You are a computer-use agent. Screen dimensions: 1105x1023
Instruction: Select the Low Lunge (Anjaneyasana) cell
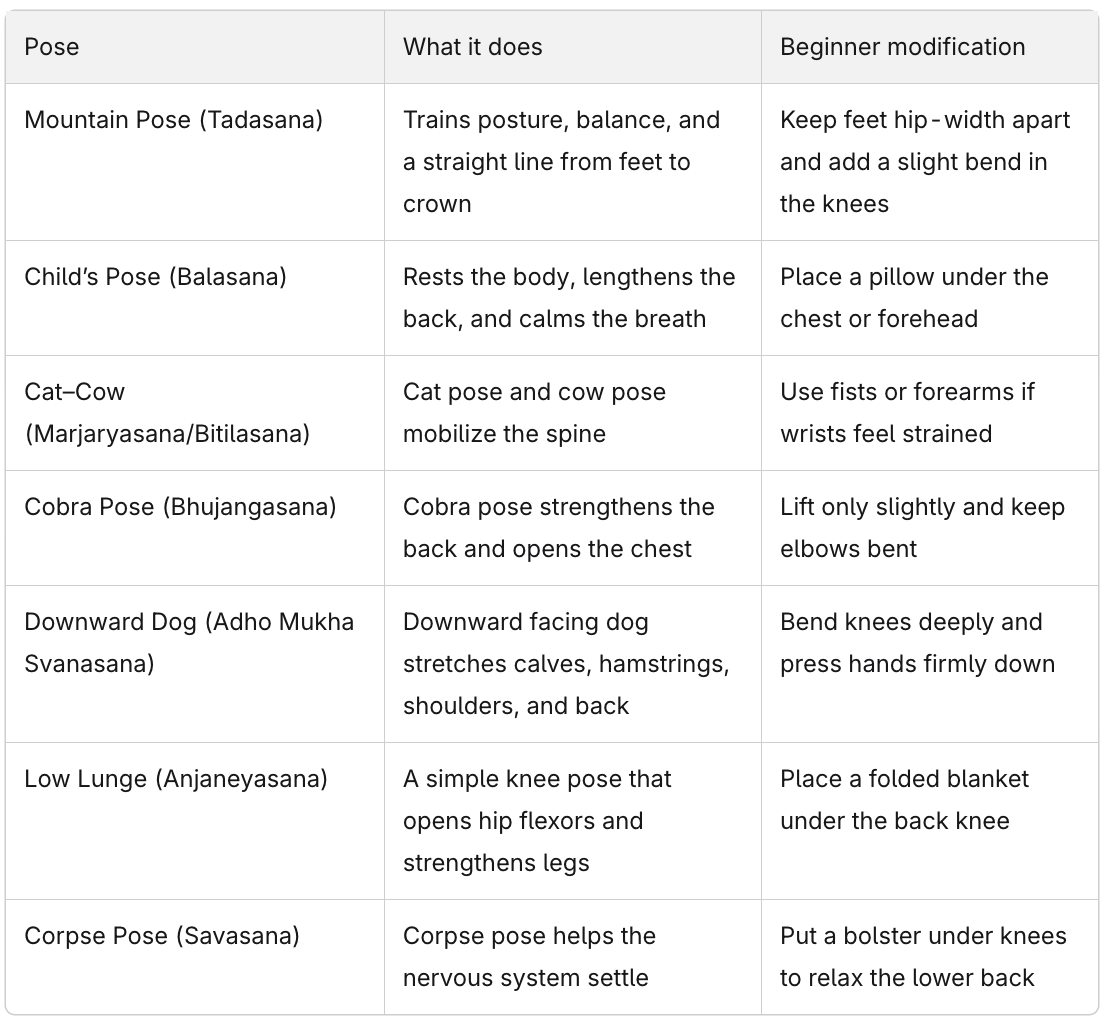(195, 821)
